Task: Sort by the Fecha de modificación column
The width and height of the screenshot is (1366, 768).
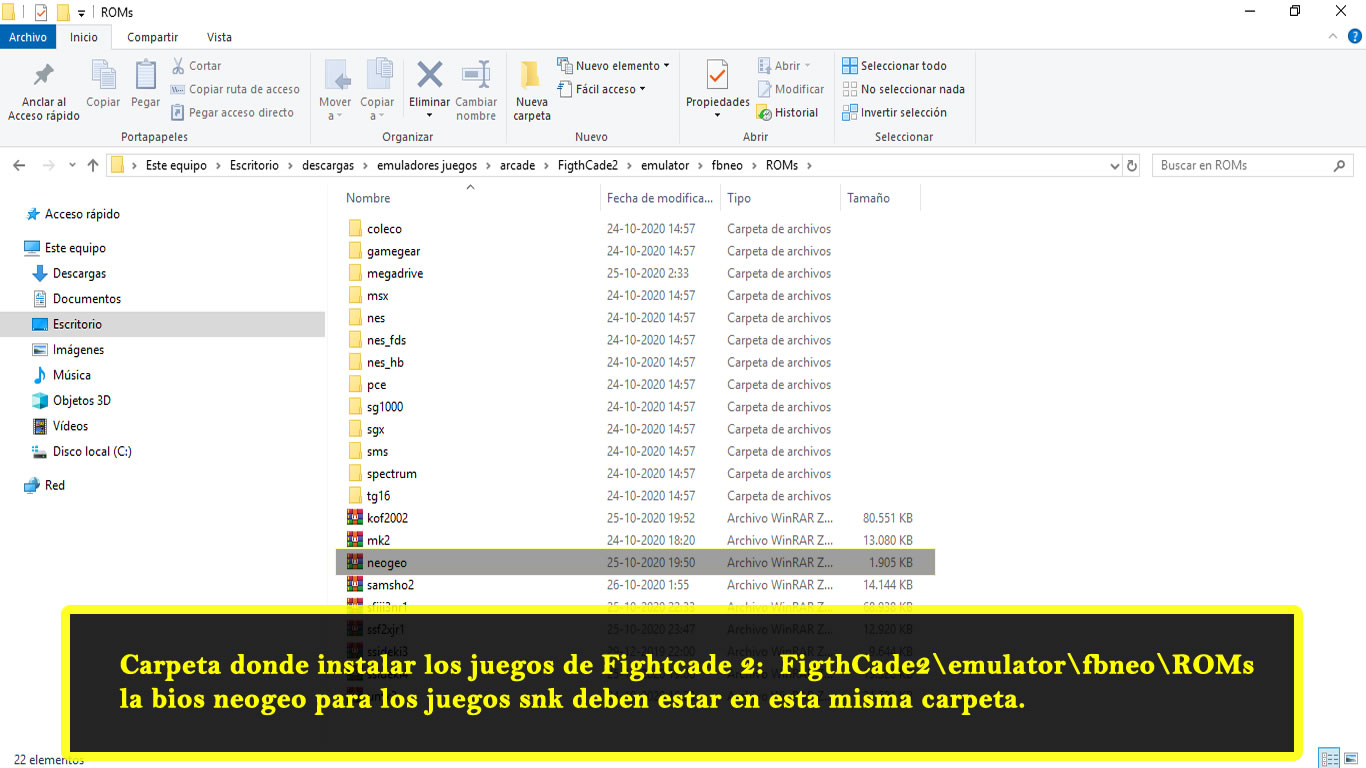Action: click(x=660, y=198)
